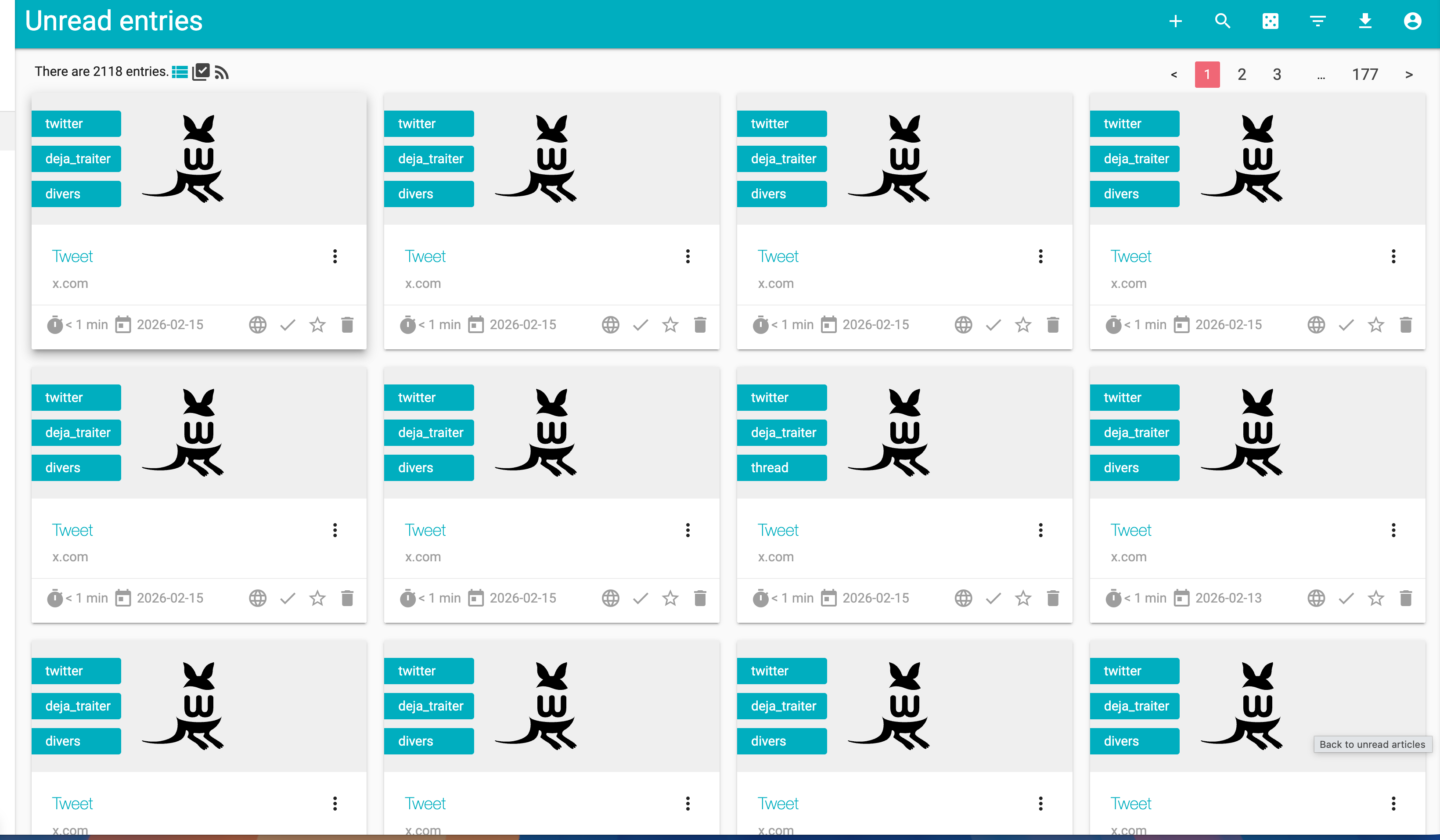Delete second row second card with trash icon
The height and width of the screenshot is (840, 1440).
tap(699, 599)
